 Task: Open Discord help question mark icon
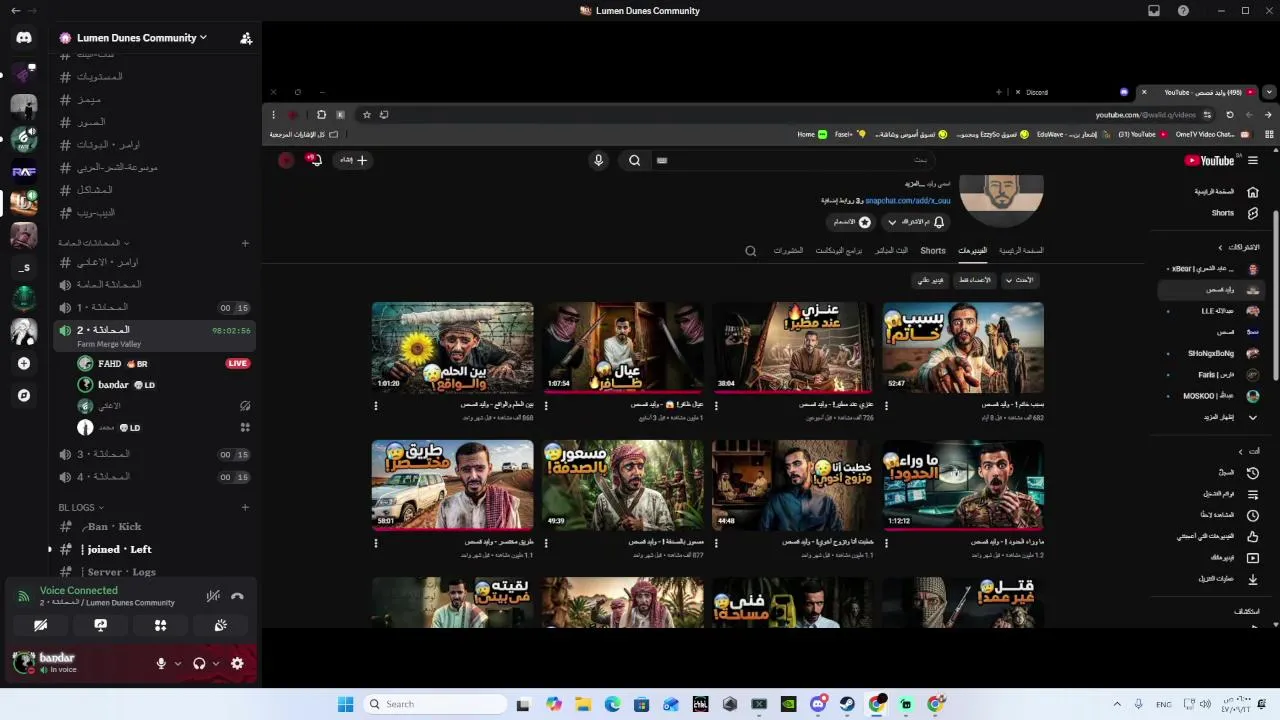click(x=1184, y=11)
